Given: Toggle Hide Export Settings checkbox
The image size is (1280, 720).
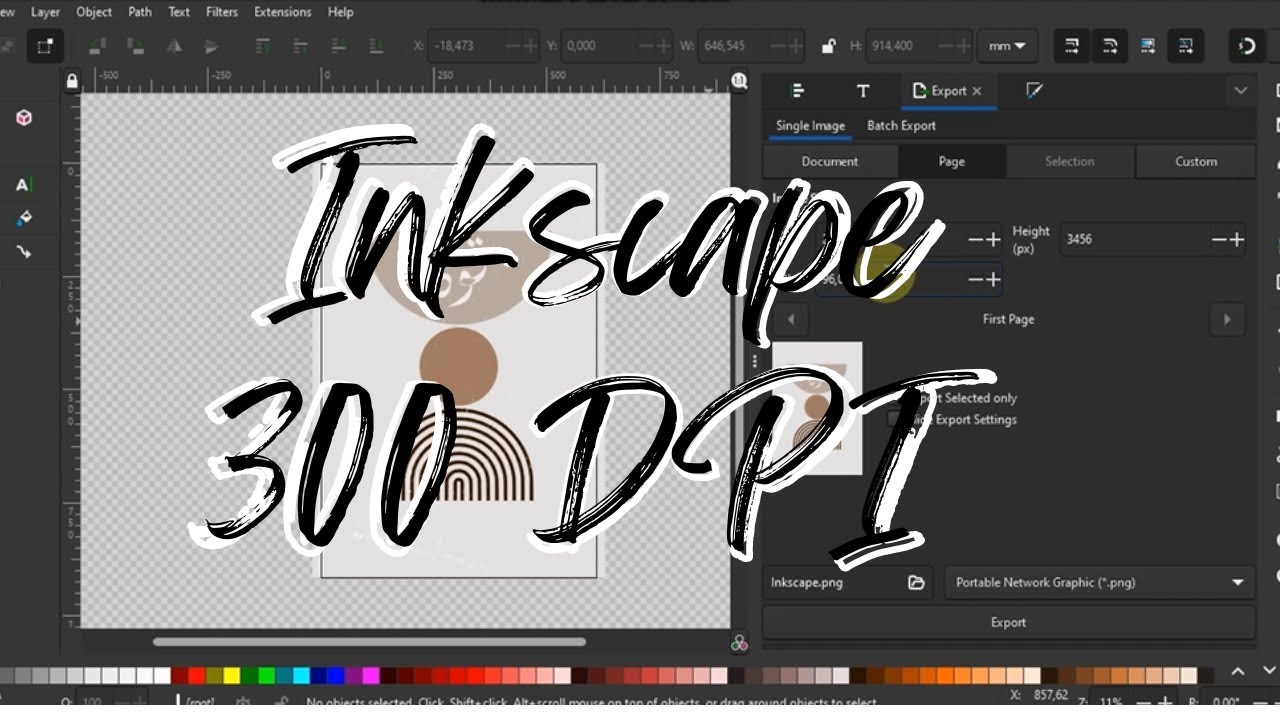Looking at the screenshot, I should click(x=894, y=420).
